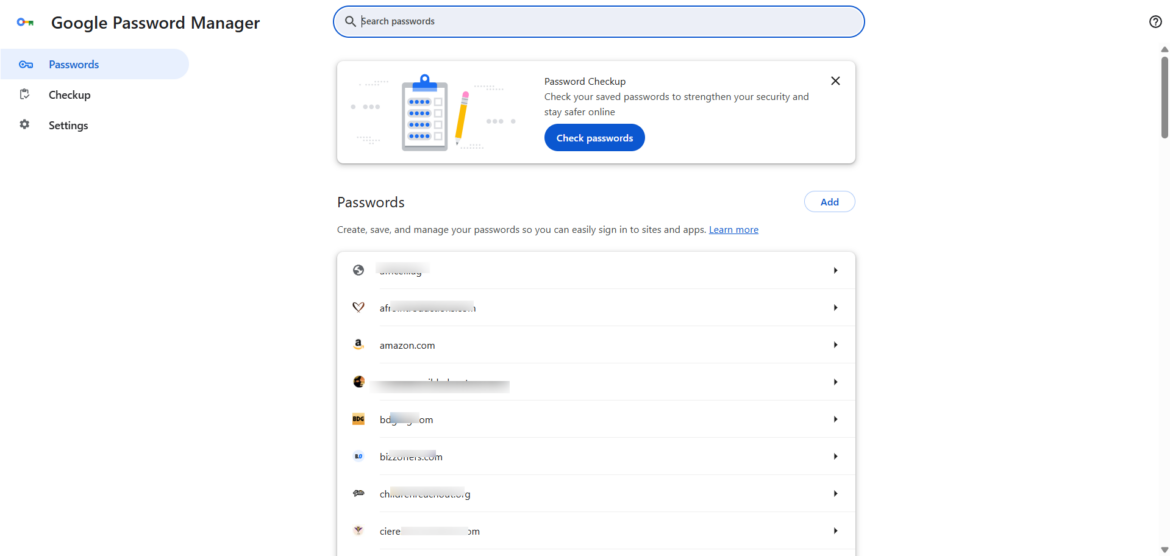Image resolution: width=1170 pixels, height=556 pixels.
Task: Click the Checkup clipboard icon in sidebar
Action: [x=25, y=95]
